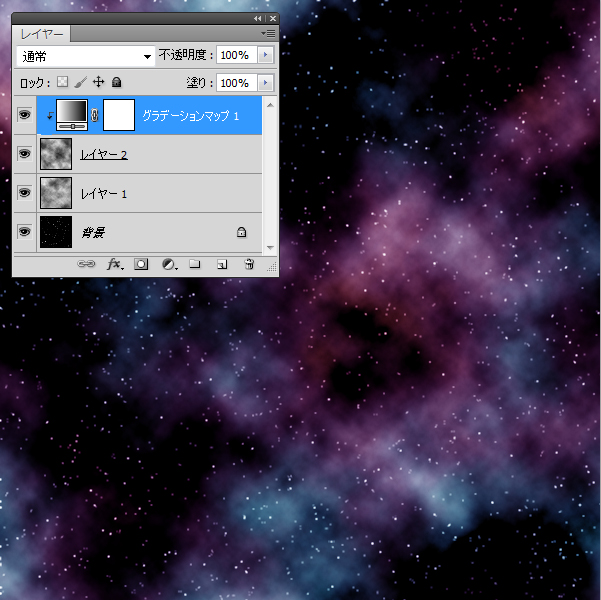
Task: Lock image pixels with brush icon
Action: 80,82
